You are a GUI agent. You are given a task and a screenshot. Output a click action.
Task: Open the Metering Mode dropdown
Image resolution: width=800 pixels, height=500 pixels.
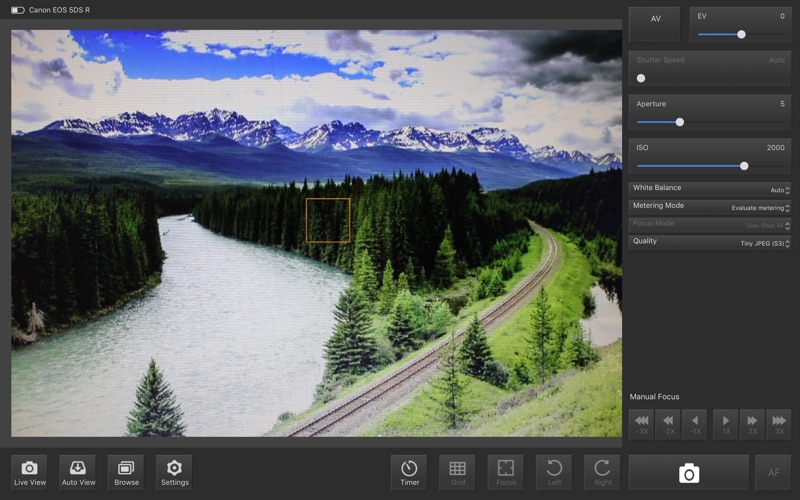[x=710, y=207]
